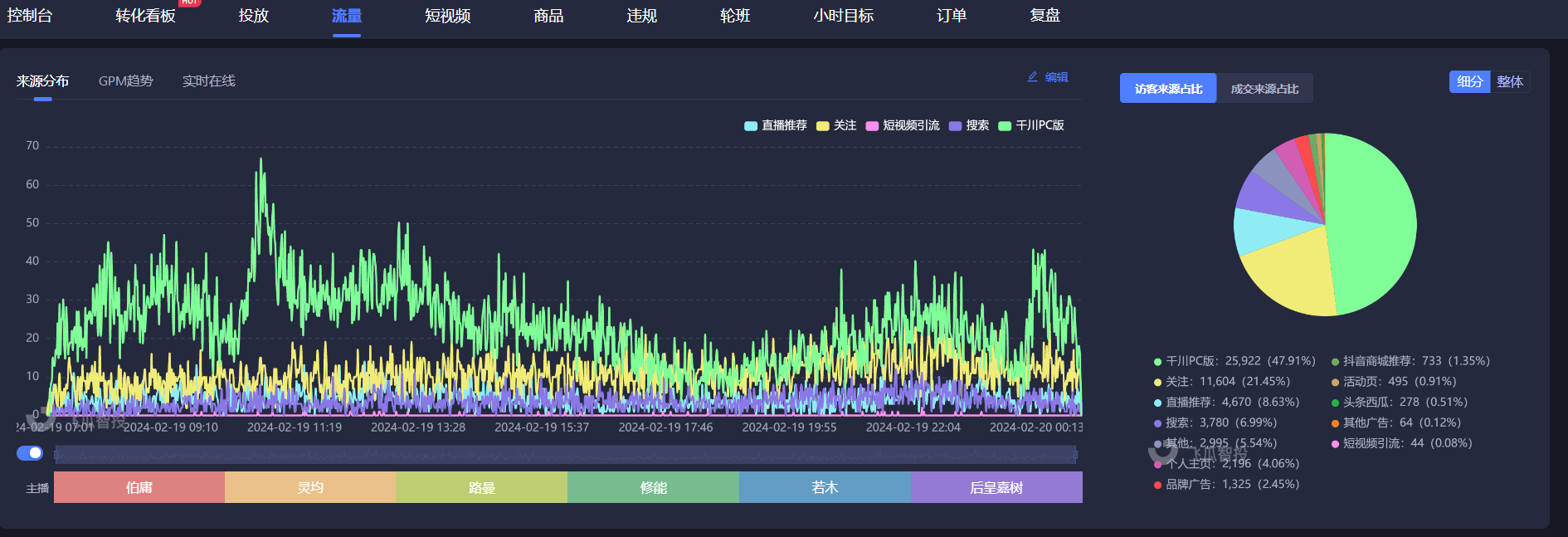Click x-axis label 2024-02-19 13:28
The width and height of the screenshot is (1568, 537).
point(418,427)
